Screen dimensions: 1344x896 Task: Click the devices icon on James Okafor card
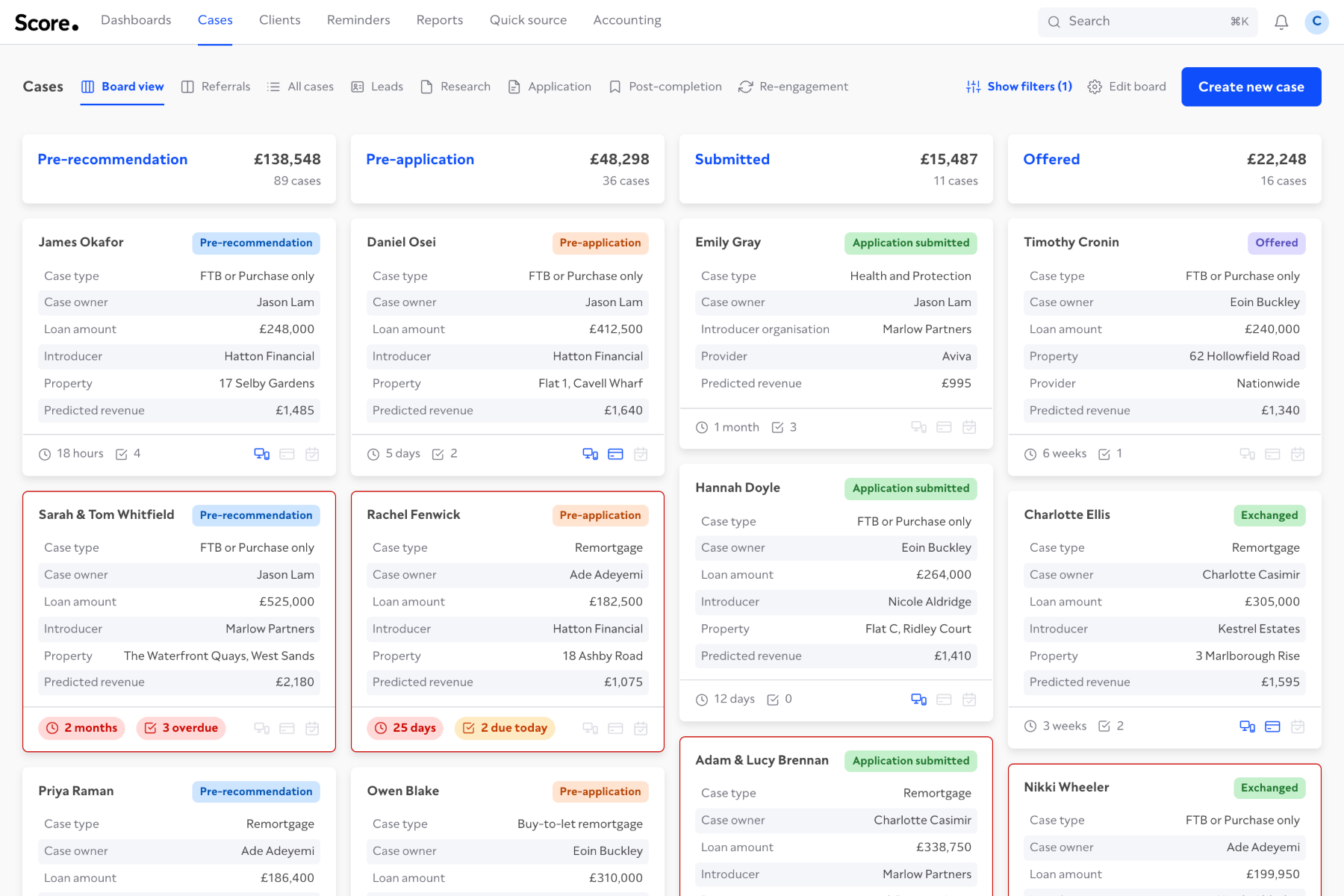(x=261, y=454)
